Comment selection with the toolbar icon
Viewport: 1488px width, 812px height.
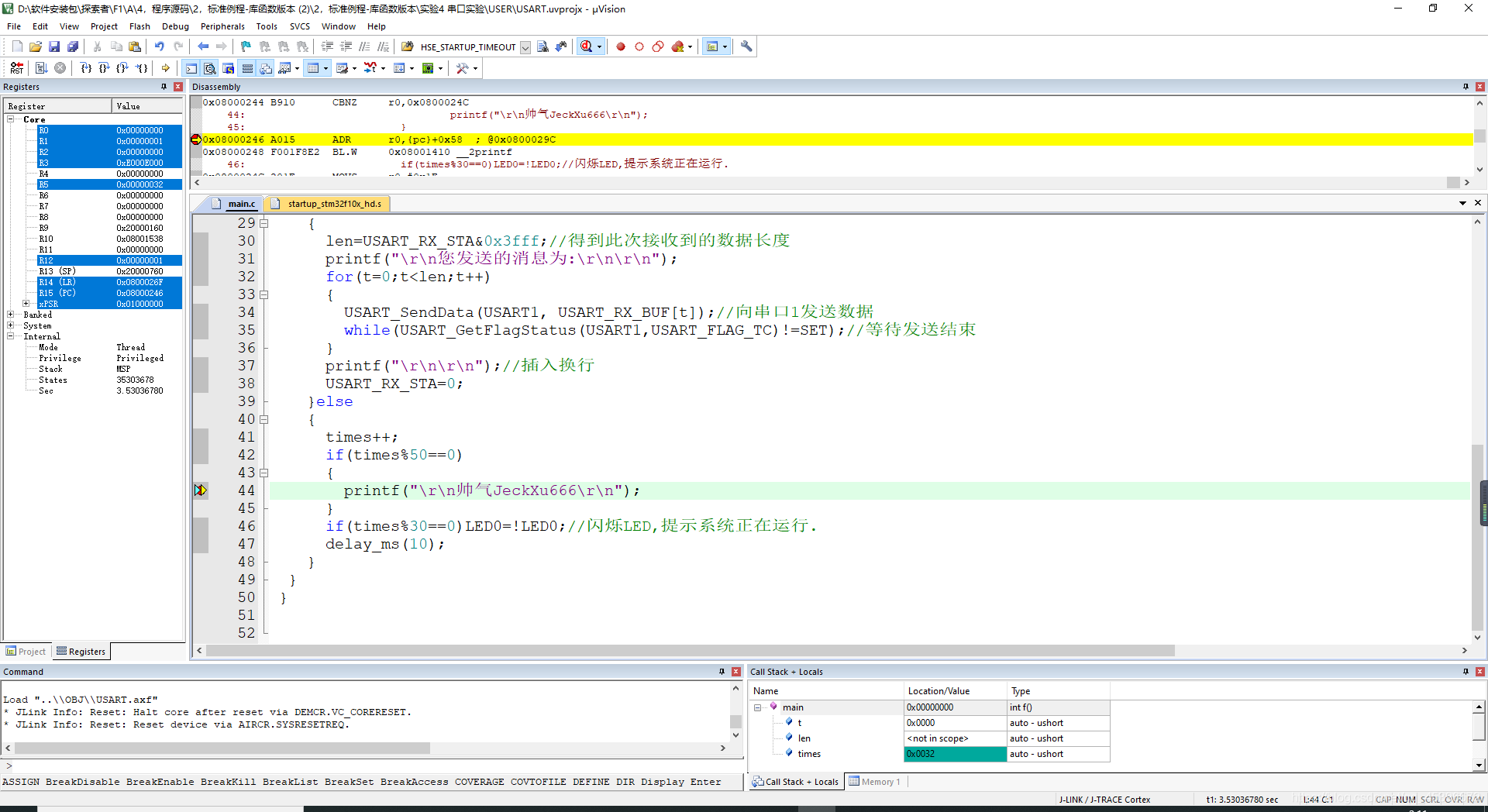click(x=365, y=46)
